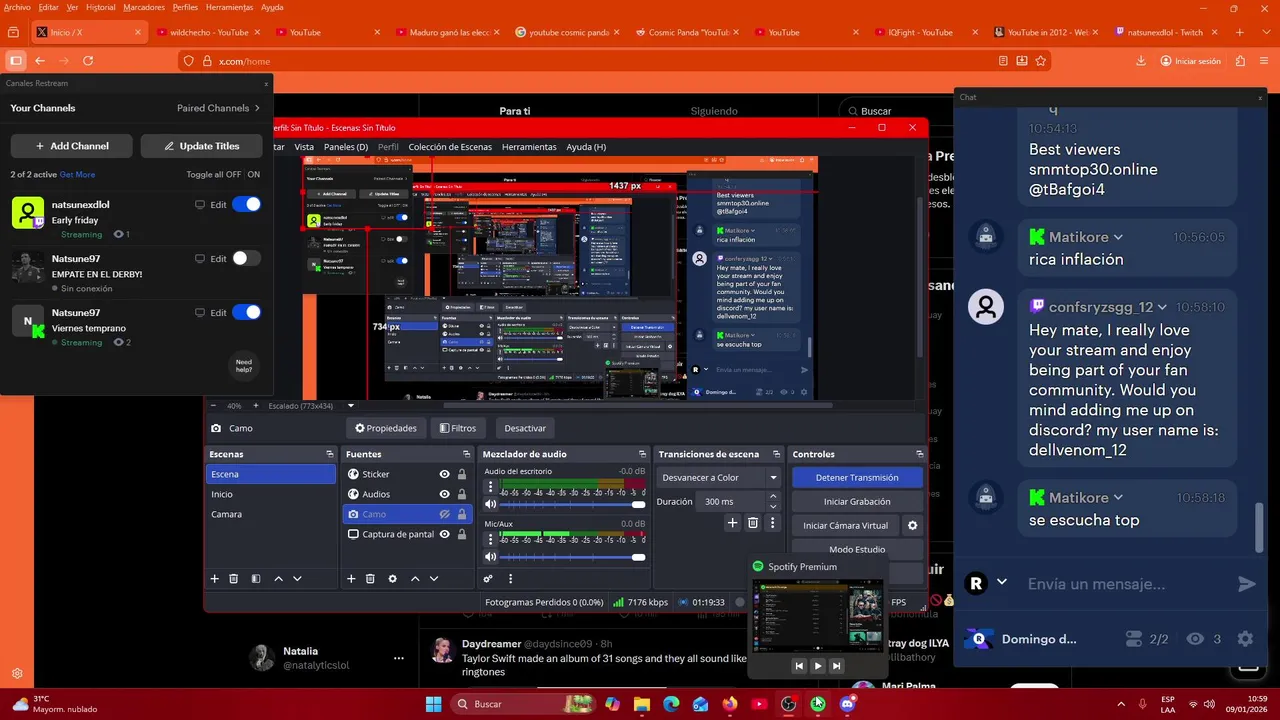Screen dimensions: 1280x720
Task: Open the chat sender account dropdown
Action: (1002, 582)
